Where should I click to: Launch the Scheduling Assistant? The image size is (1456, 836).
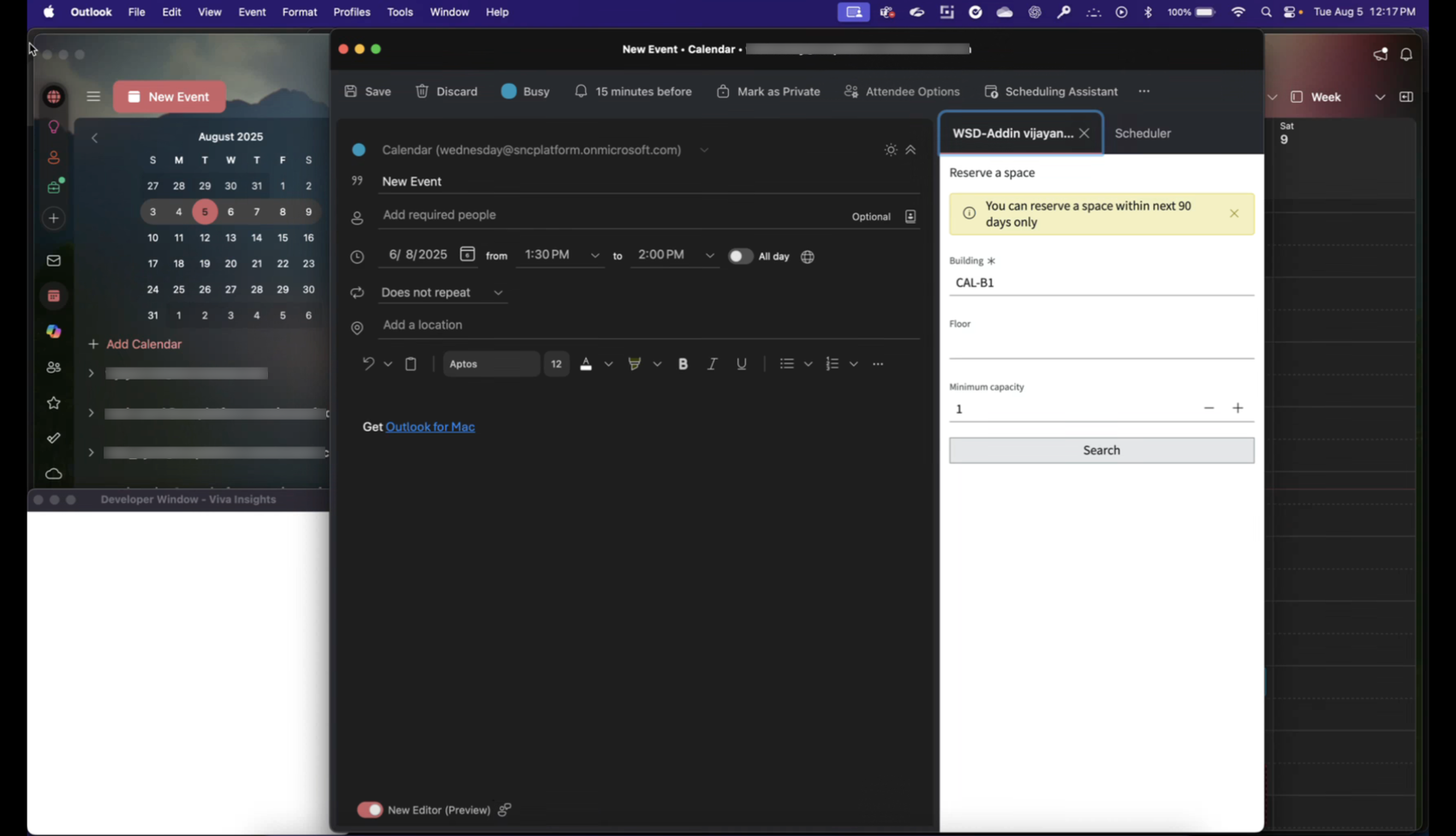click(x=1051, y=92)
